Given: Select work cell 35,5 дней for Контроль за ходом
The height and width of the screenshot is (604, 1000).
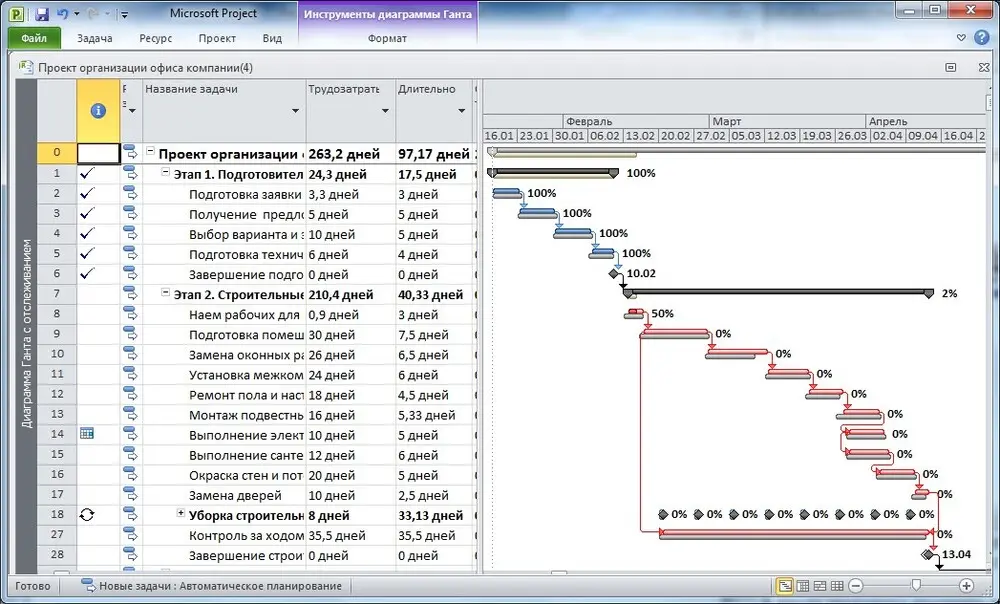Looking at the screenshot, I should pyautogui.click(x=351, y=536).
